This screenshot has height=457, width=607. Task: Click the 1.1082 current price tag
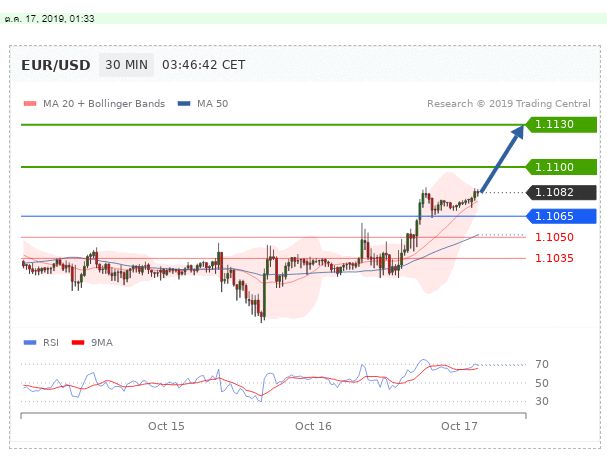(561, 192)
